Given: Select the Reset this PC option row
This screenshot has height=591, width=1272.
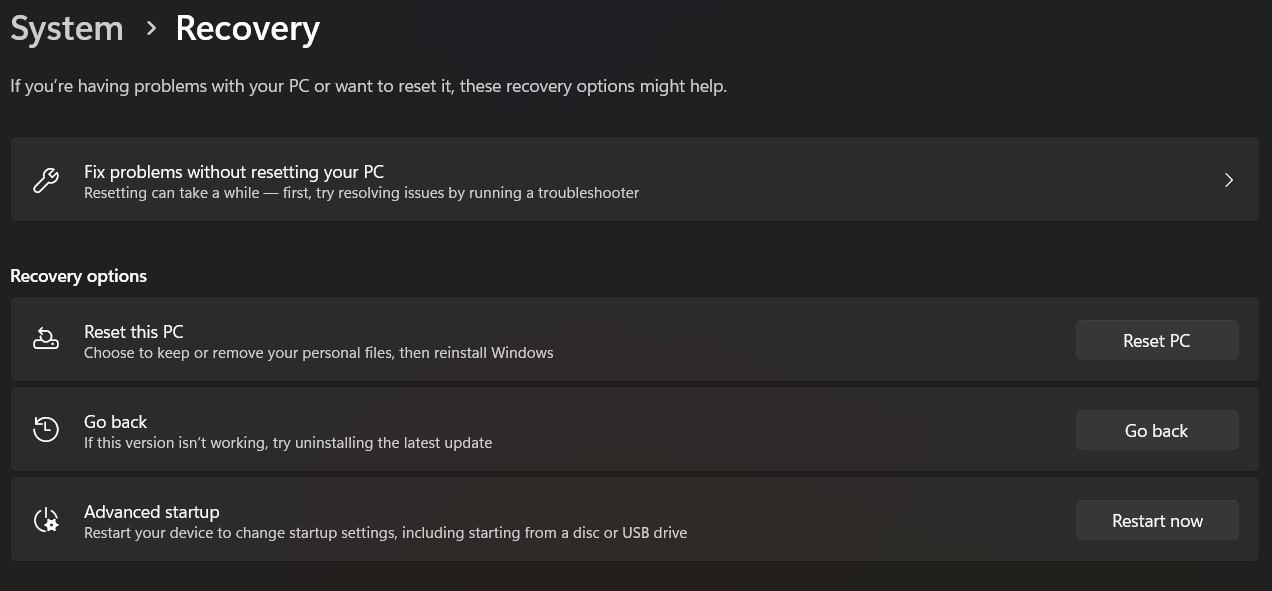Looking at the screenshot, I should (500, 339).
